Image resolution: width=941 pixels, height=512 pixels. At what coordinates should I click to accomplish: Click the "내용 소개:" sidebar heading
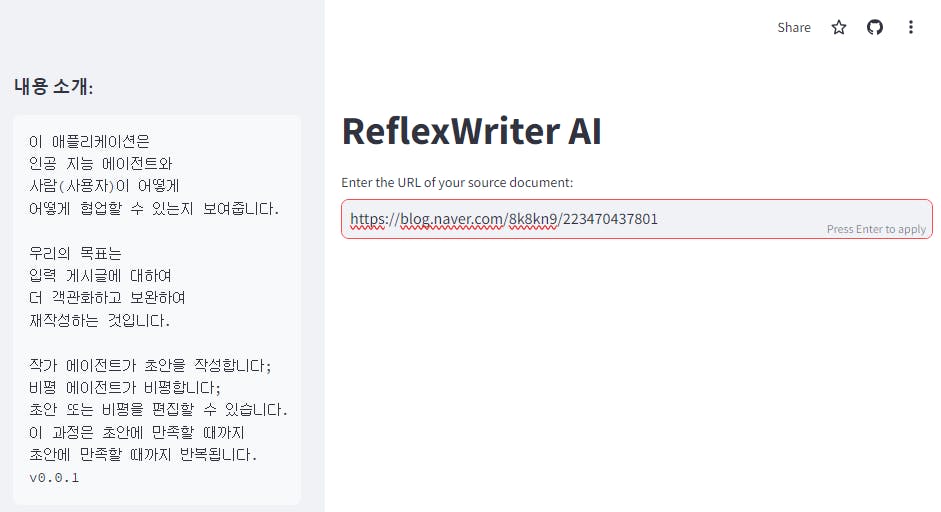click(54, 87)
